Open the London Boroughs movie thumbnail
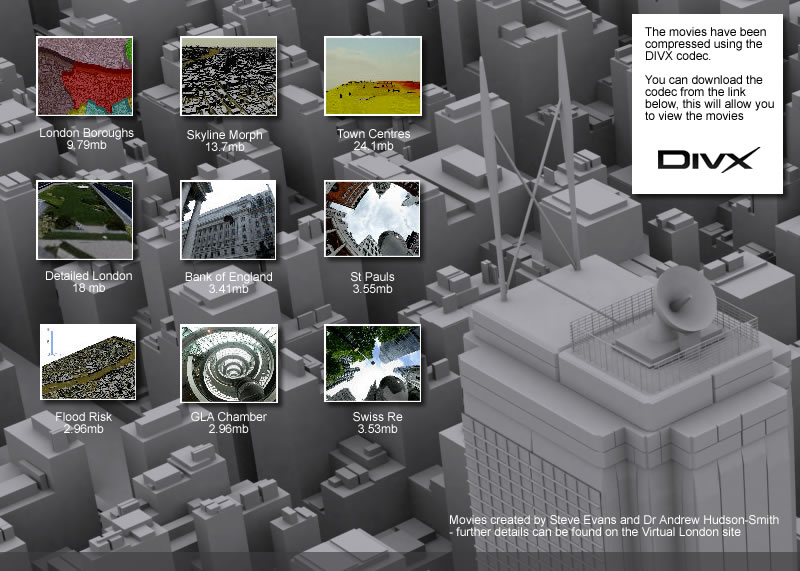Image resolution: width=800 pixels, height=571 pixels. 85,76
